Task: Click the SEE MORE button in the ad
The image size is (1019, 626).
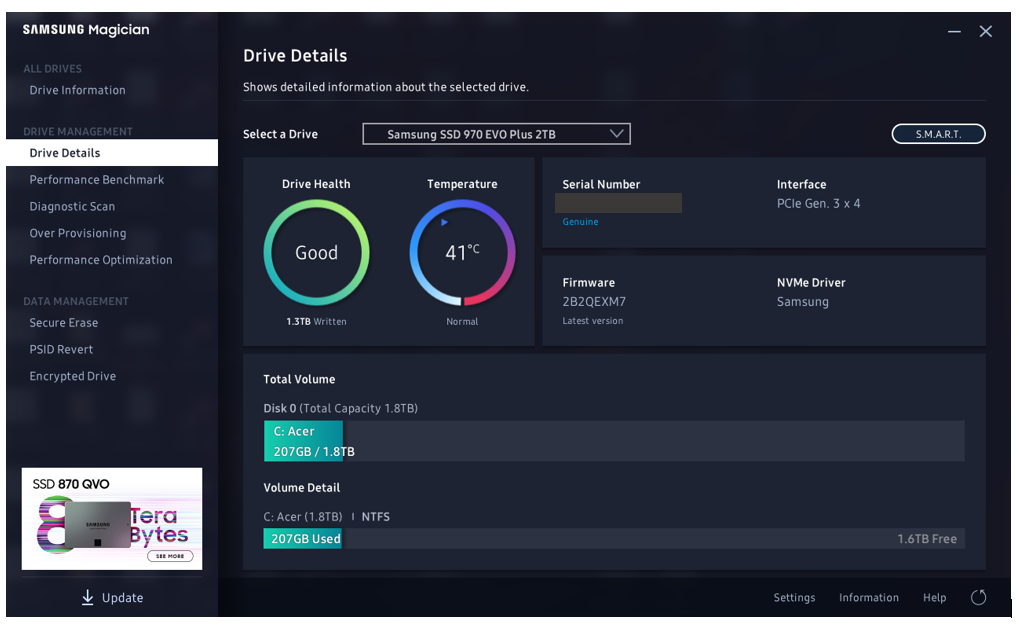Action: pos(170,556)
